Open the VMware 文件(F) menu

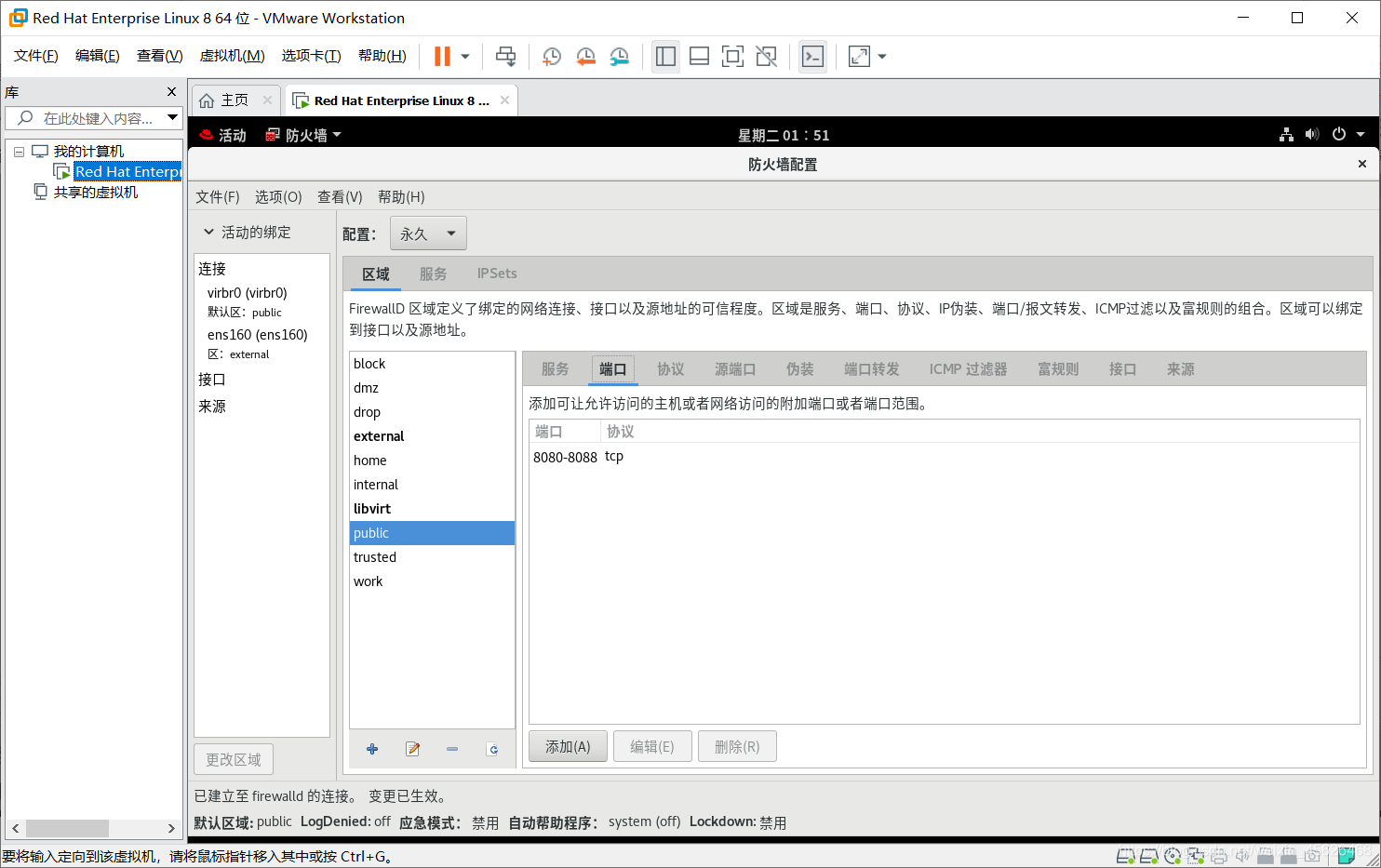click(36, 56)
